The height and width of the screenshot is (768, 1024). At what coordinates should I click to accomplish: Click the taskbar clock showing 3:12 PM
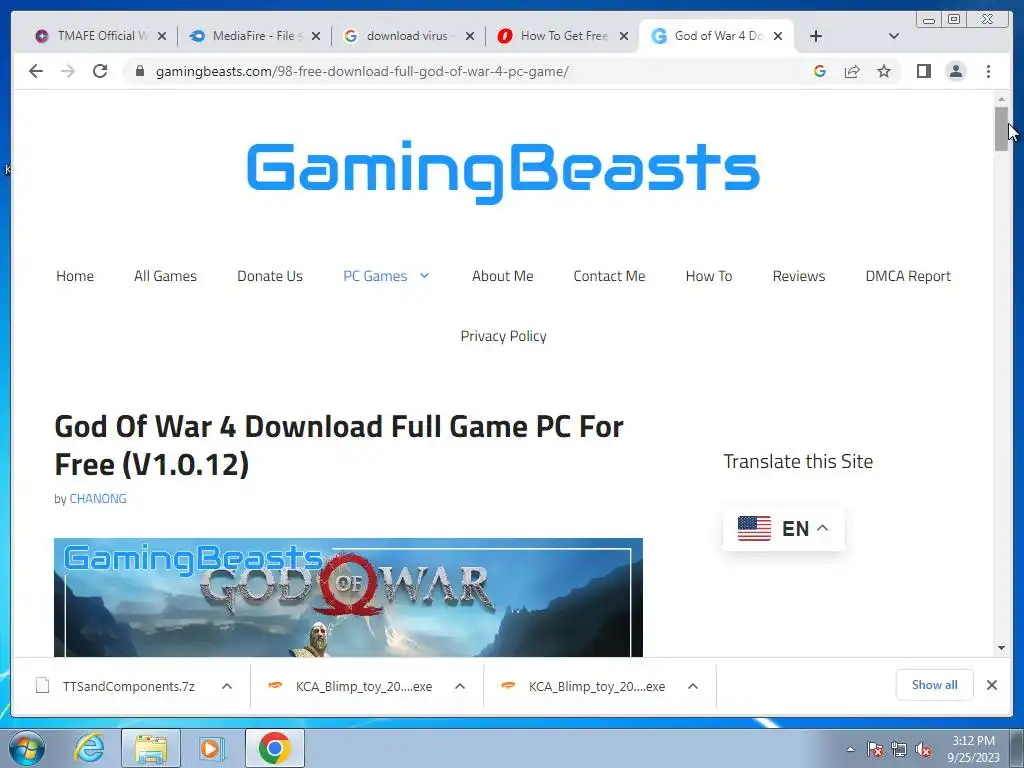tap(973, 749)
